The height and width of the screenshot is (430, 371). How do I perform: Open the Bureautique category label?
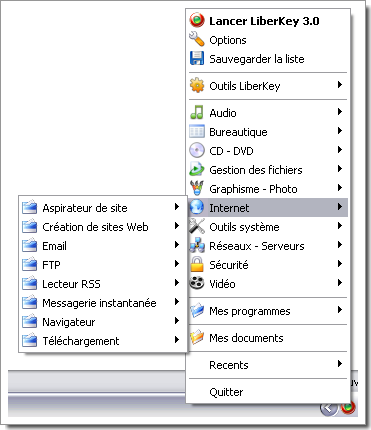coord(238,132)
